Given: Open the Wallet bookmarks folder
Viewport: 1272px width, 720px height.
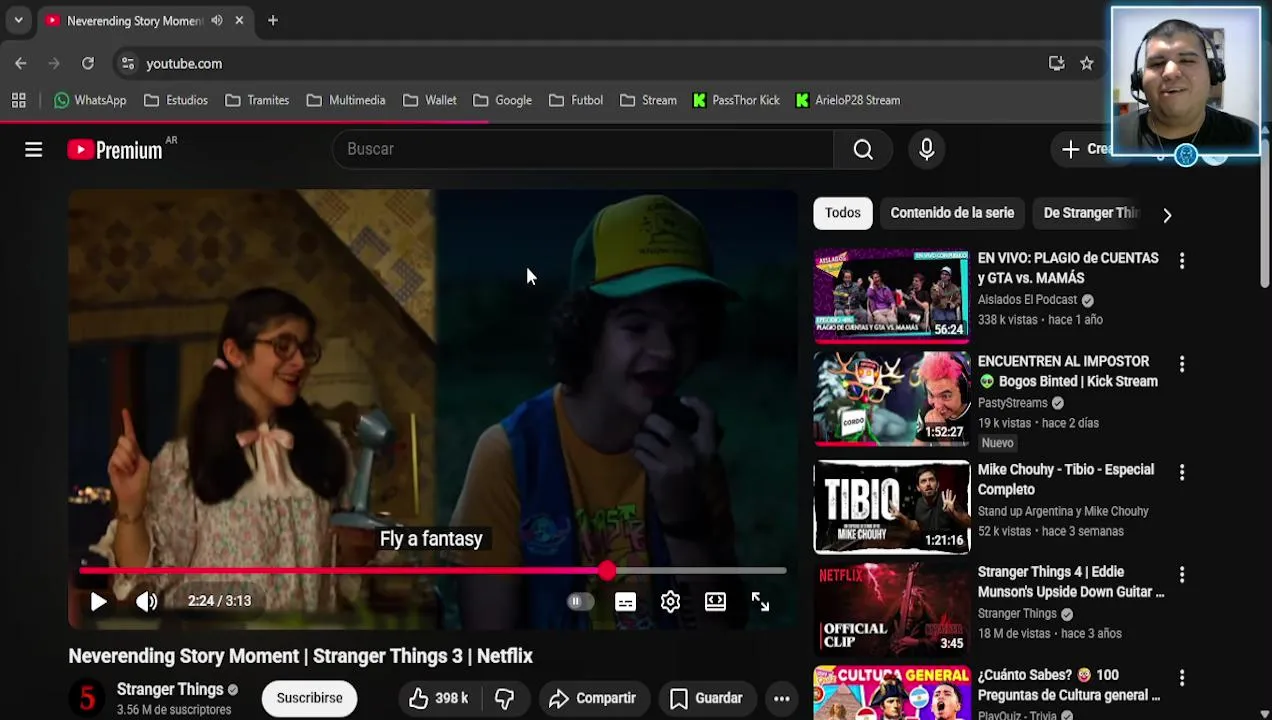Looking at the screenshot, I should (x=430, y=100).
